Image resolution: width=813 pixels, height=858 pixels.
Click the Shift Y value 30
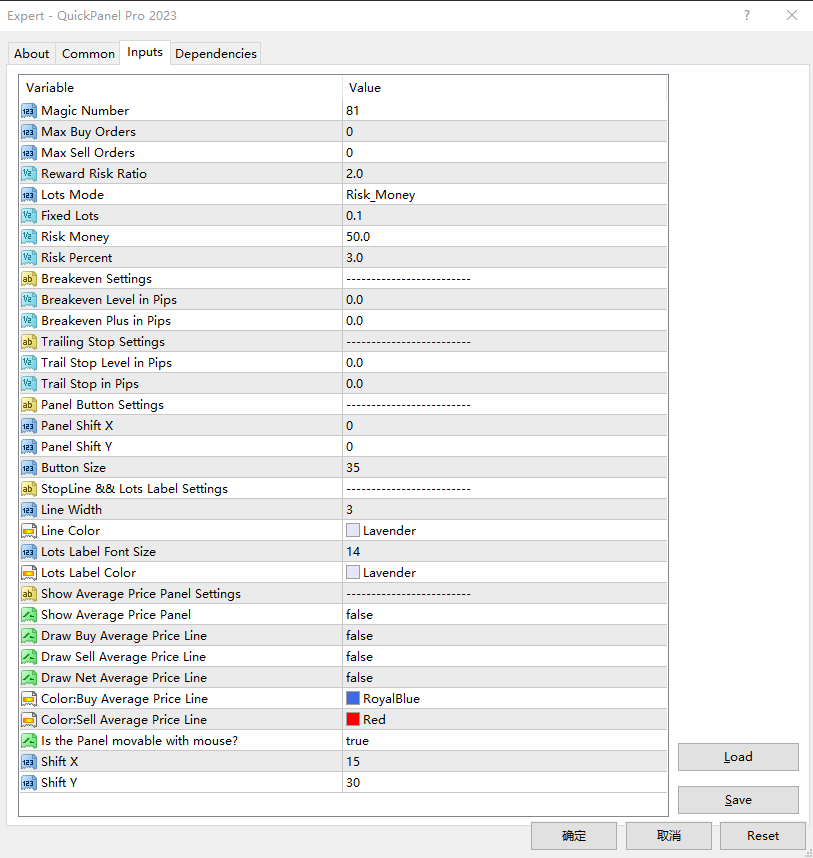coord(504,782)
